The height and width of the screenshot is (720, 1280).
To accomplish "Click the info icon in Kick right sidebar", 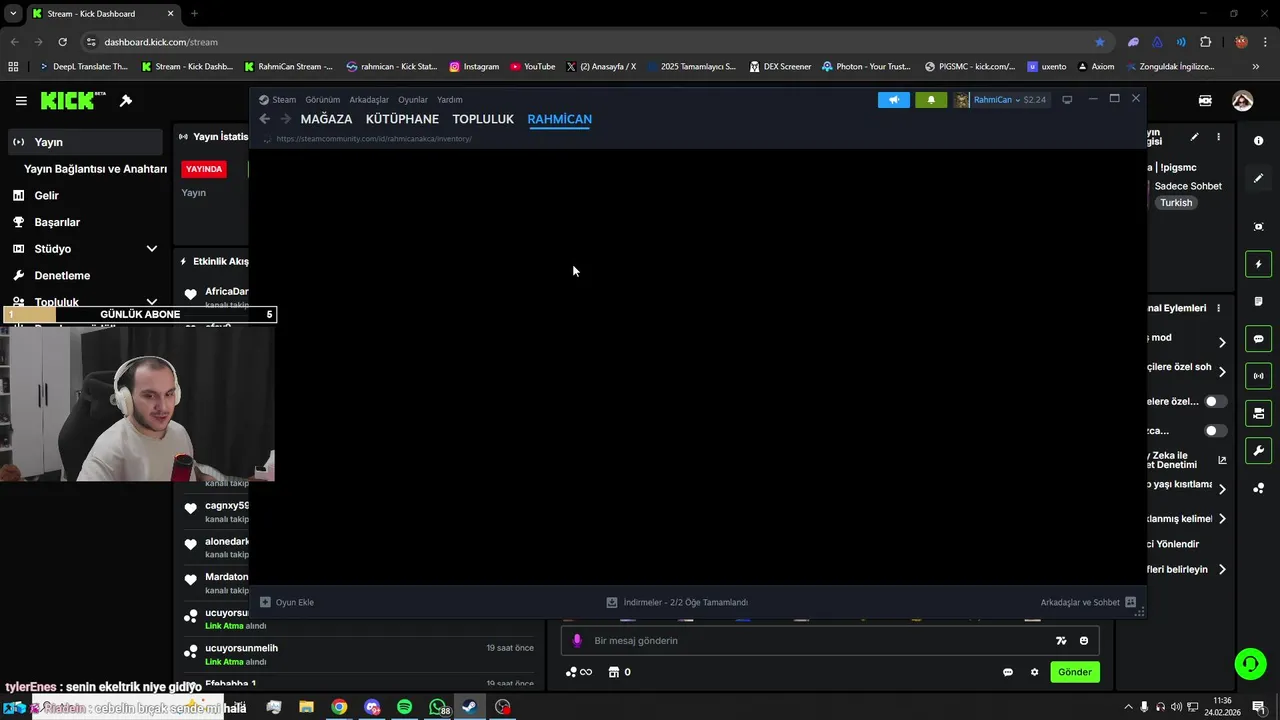I will pyautogui.click(x=1258, y=141).
